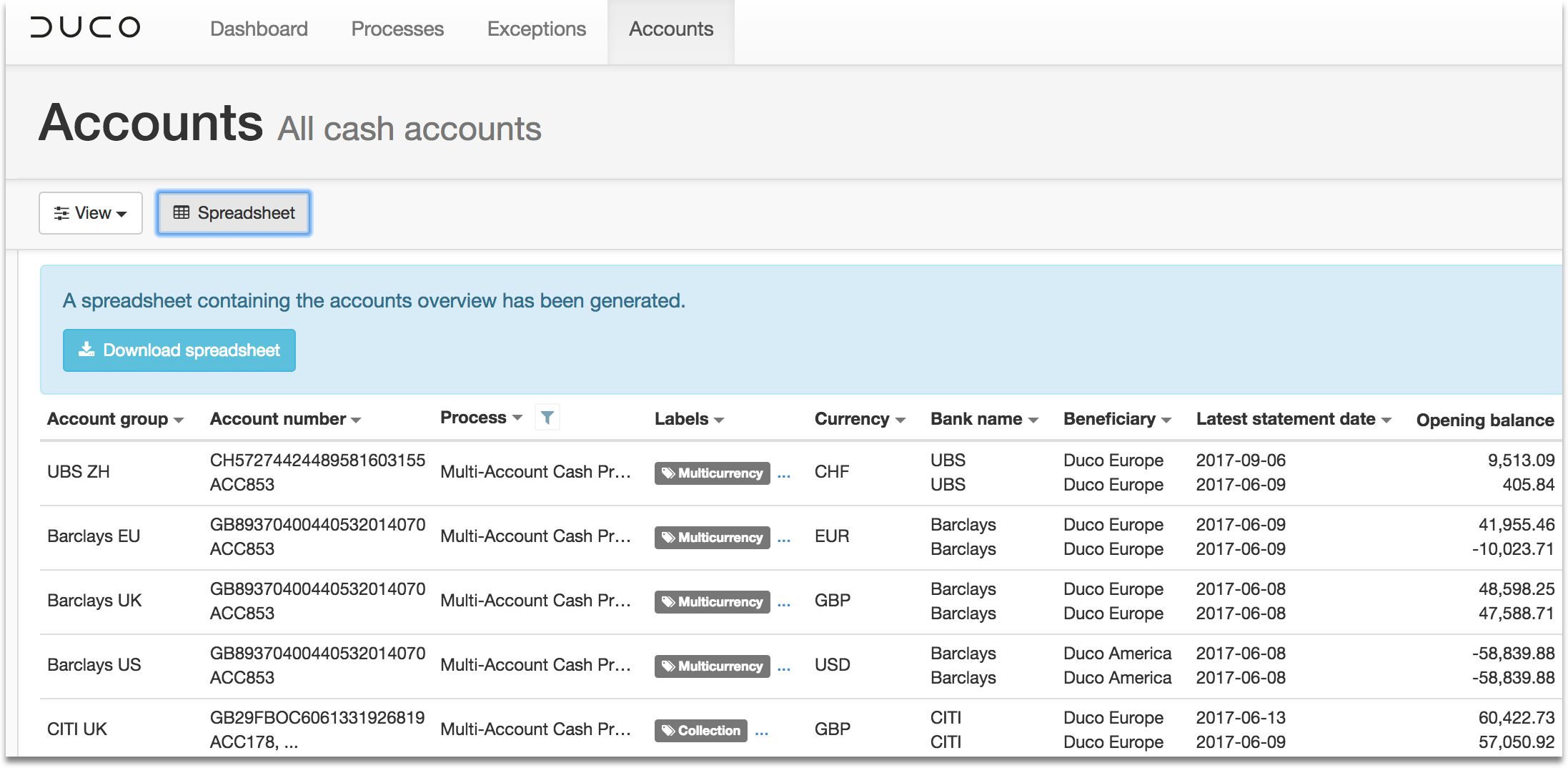Click Multi-Account Cash Pr… in CITI UK row
Image resolution: width=1568 pixels, height=768 pixels.
[535, 729]
